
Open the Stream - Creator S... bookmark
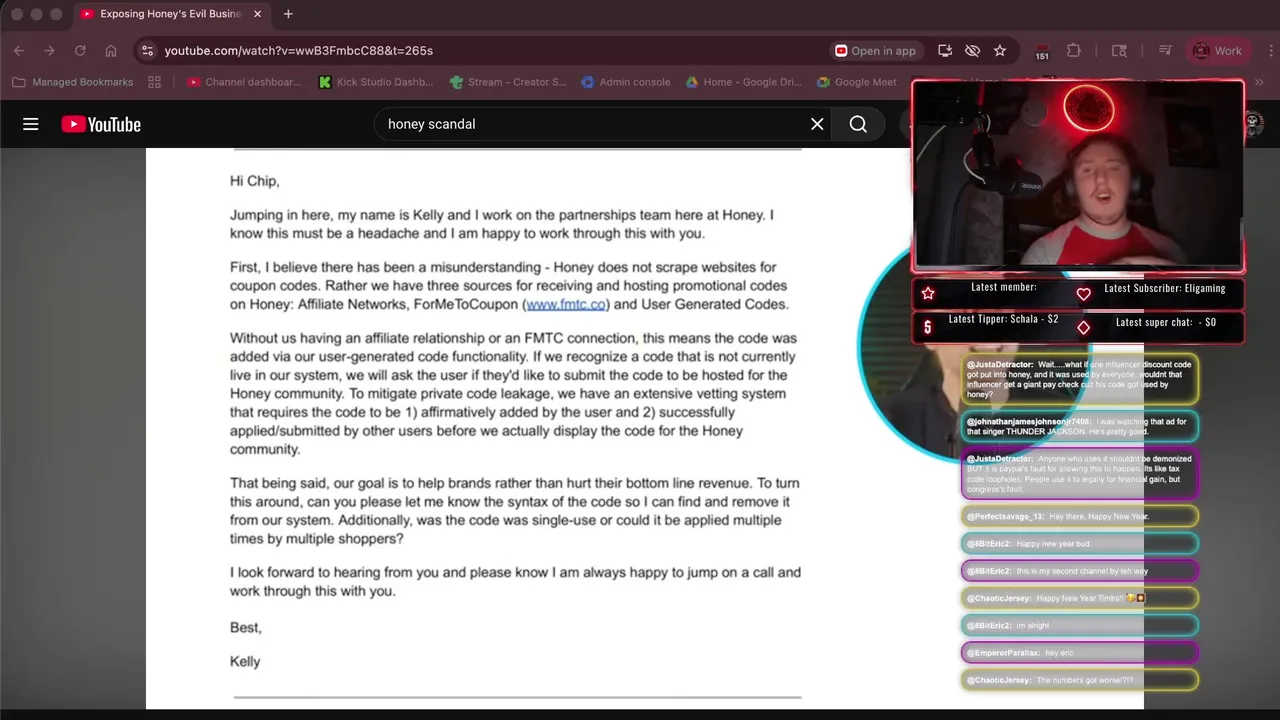[508, 82]
